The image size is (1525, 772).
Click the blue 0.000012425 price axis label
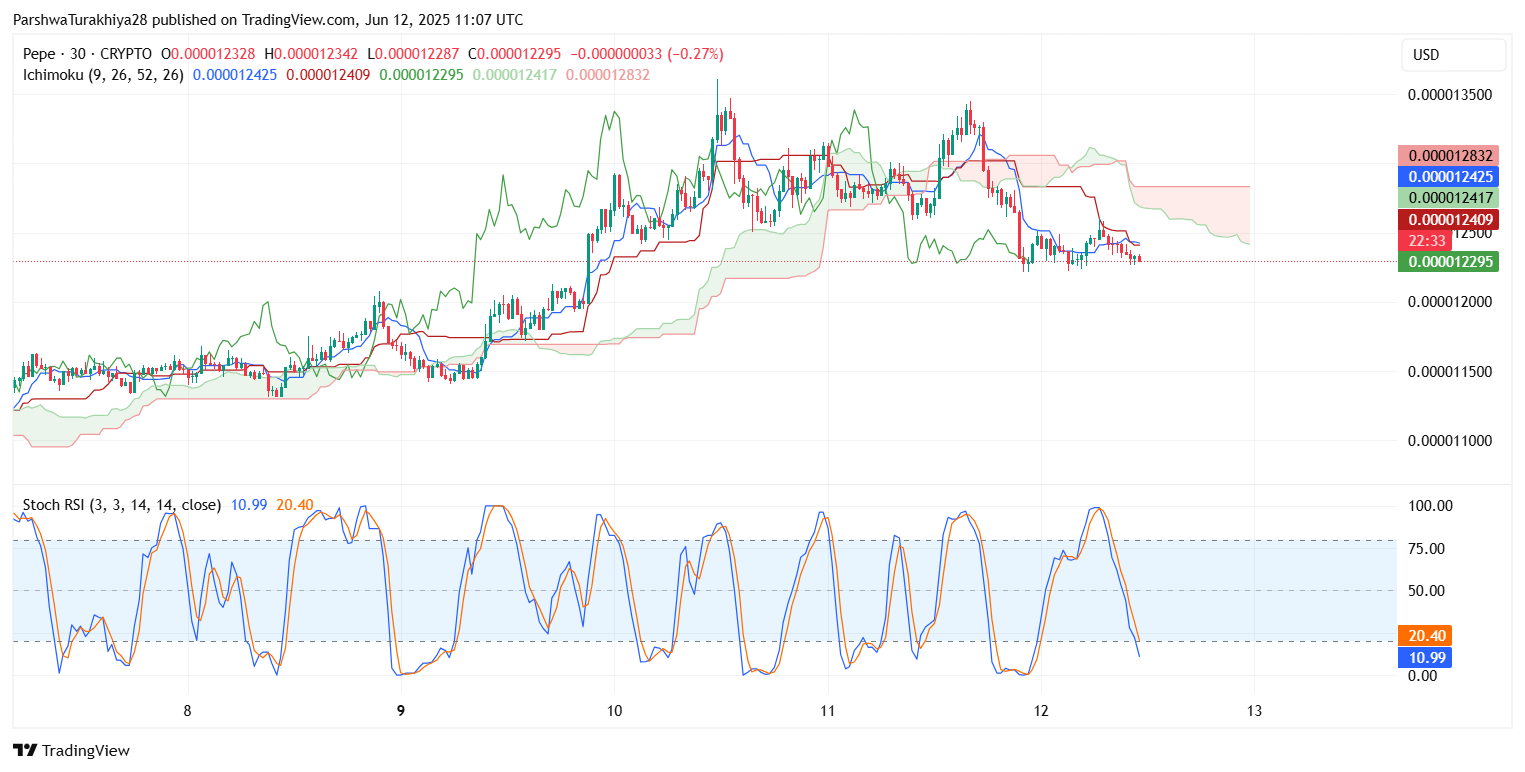(1450, 176)
